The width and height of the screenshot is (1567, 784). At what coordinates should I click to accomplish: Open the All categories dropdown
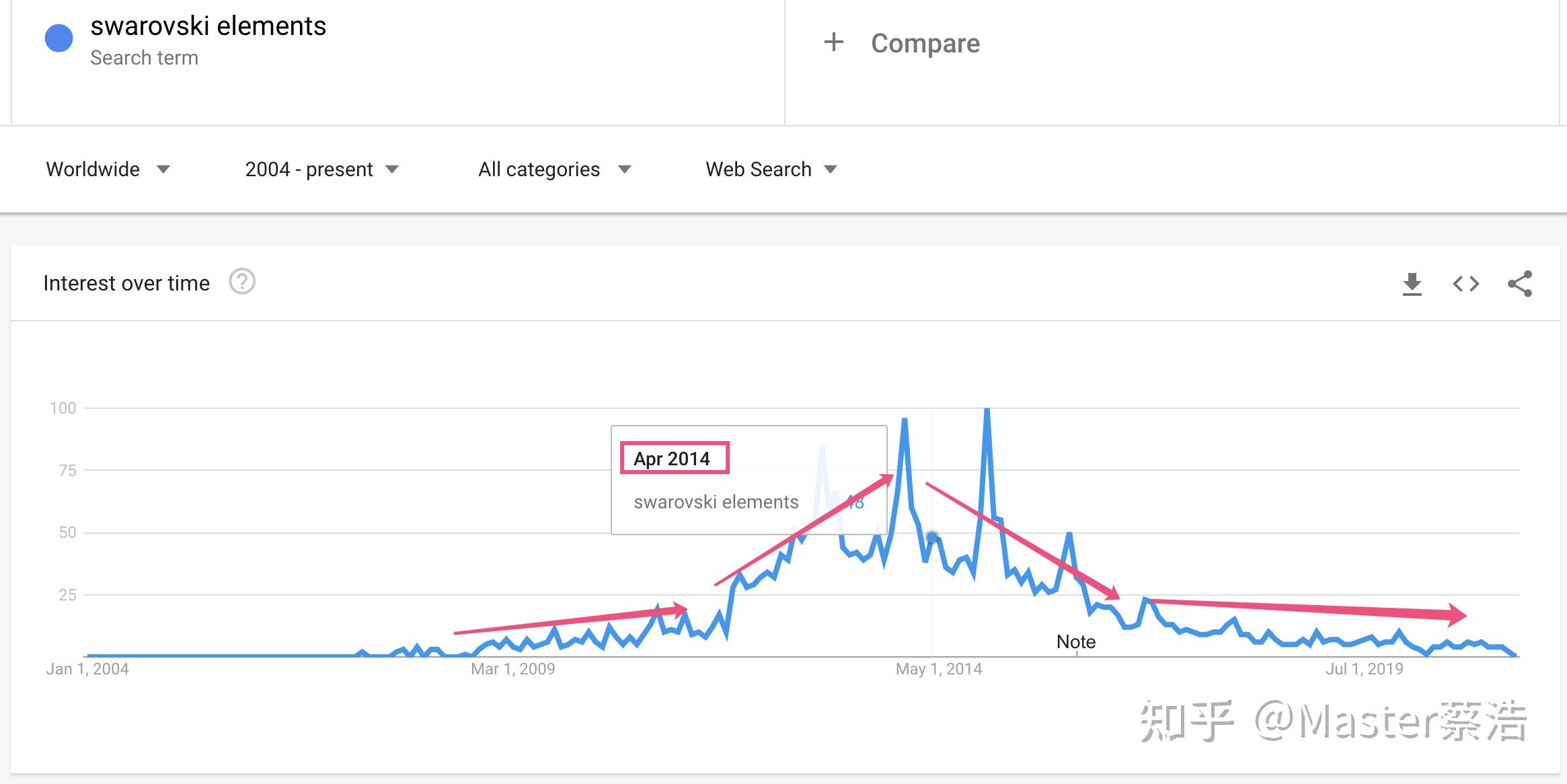[x=554, y=169]
